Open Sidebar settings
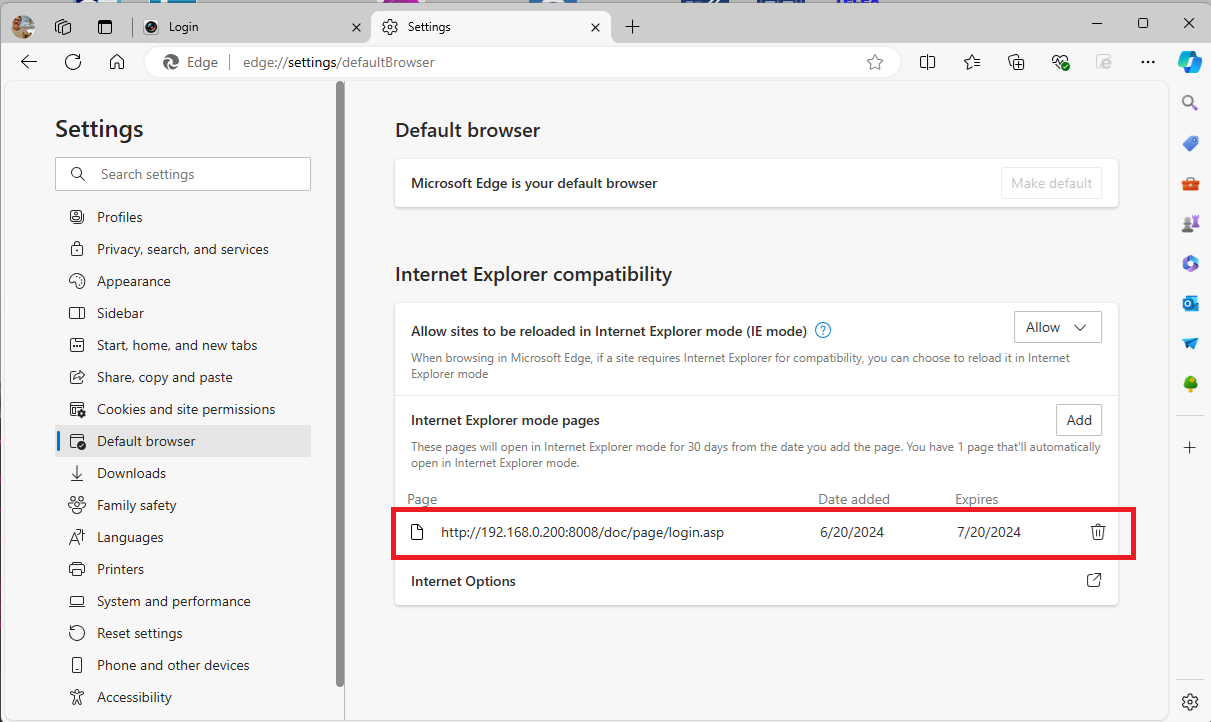1211x722 pixels. [x=183, y=313]
